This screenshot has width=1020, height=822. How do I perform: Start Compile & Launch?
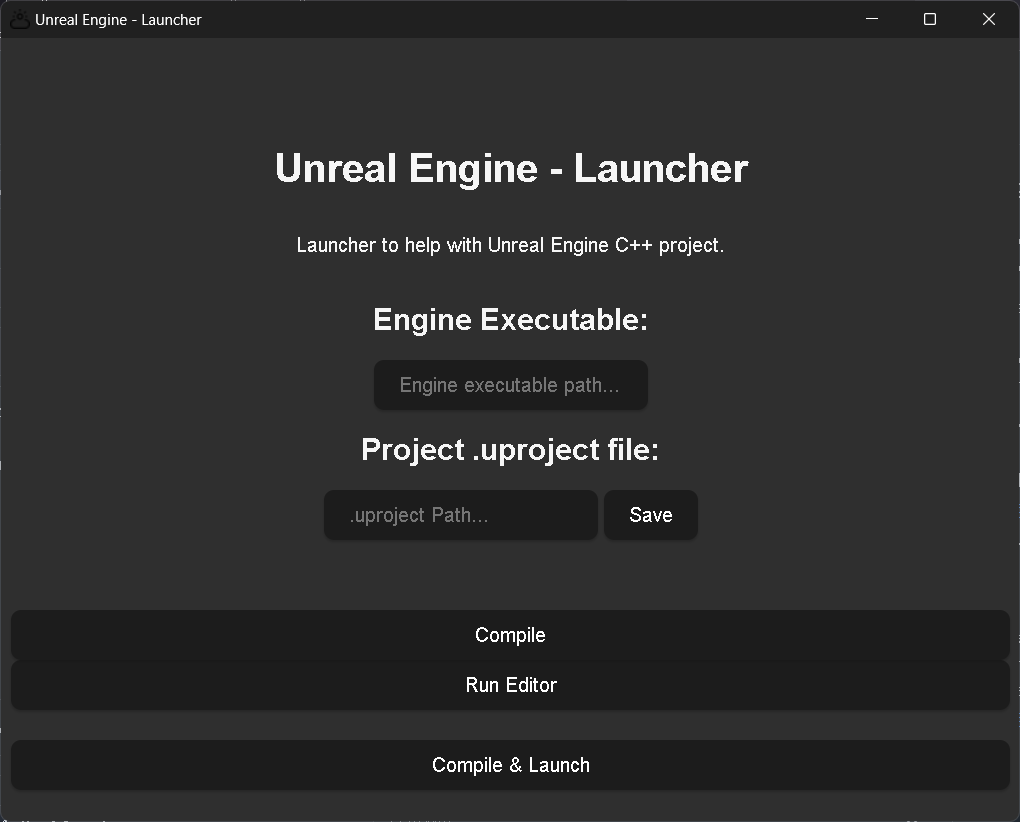coord(510,765)
